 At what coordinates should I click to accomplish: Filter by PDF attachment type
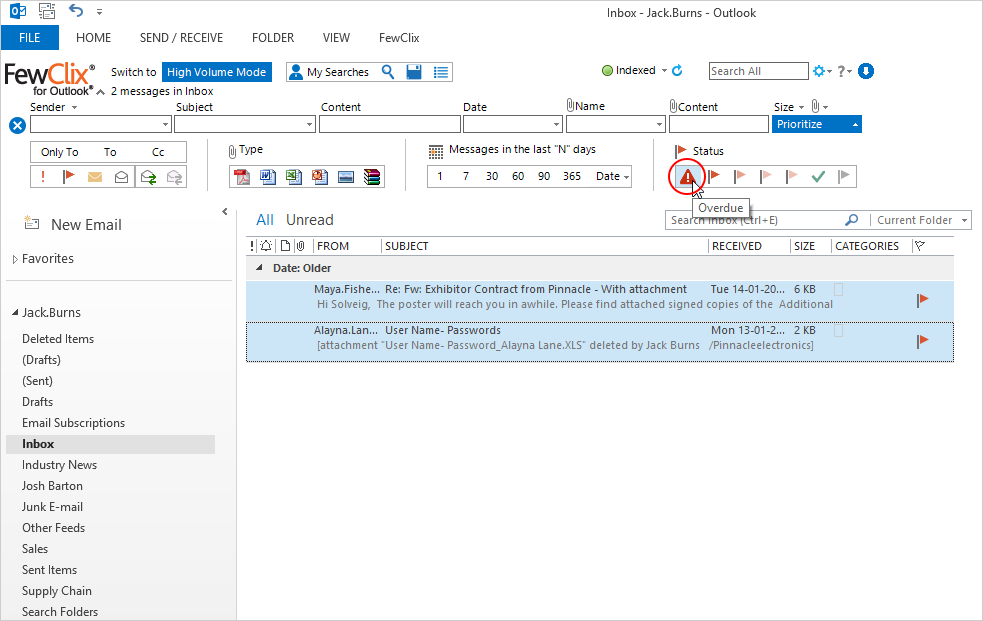(x=241, y=177)
